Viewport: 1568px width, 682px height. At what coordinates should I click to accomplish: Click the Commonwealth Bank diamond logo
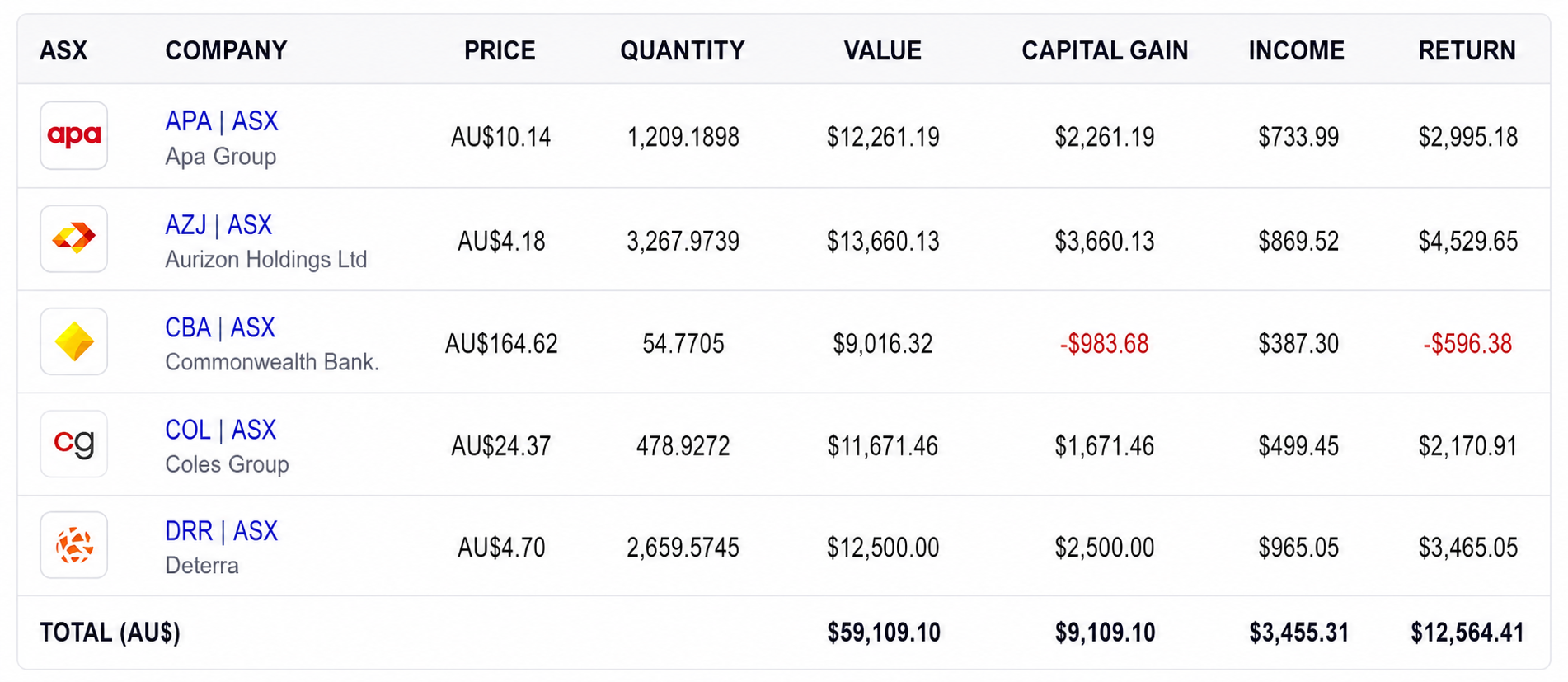(x=74, y=342)
